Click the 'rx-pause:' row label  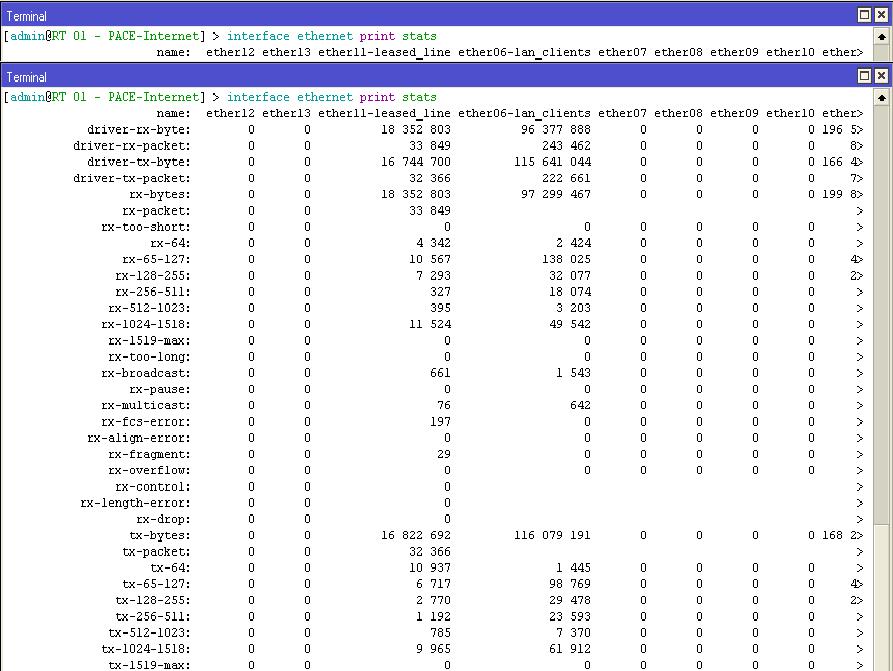160,389
